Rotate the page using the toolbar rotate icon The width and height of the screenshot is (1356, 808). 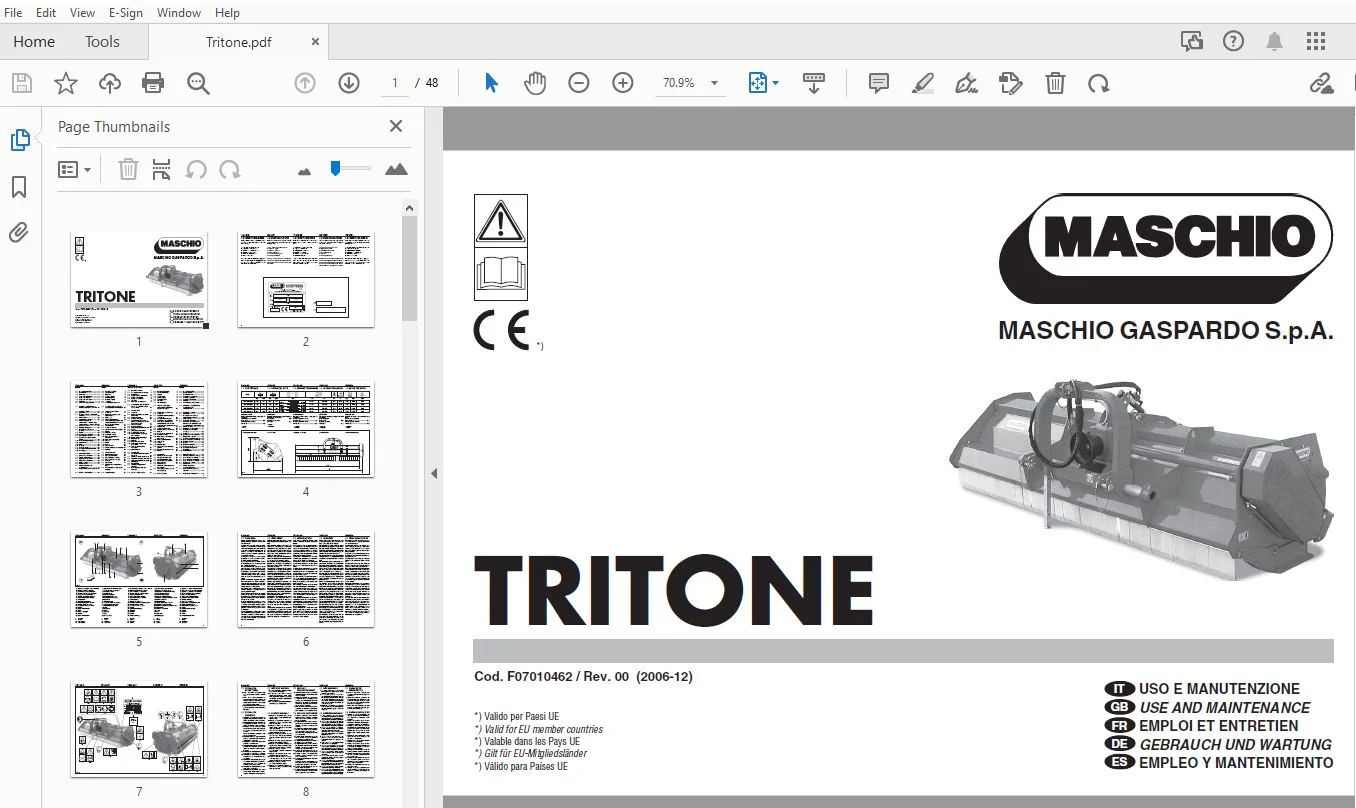point(1099,83)
